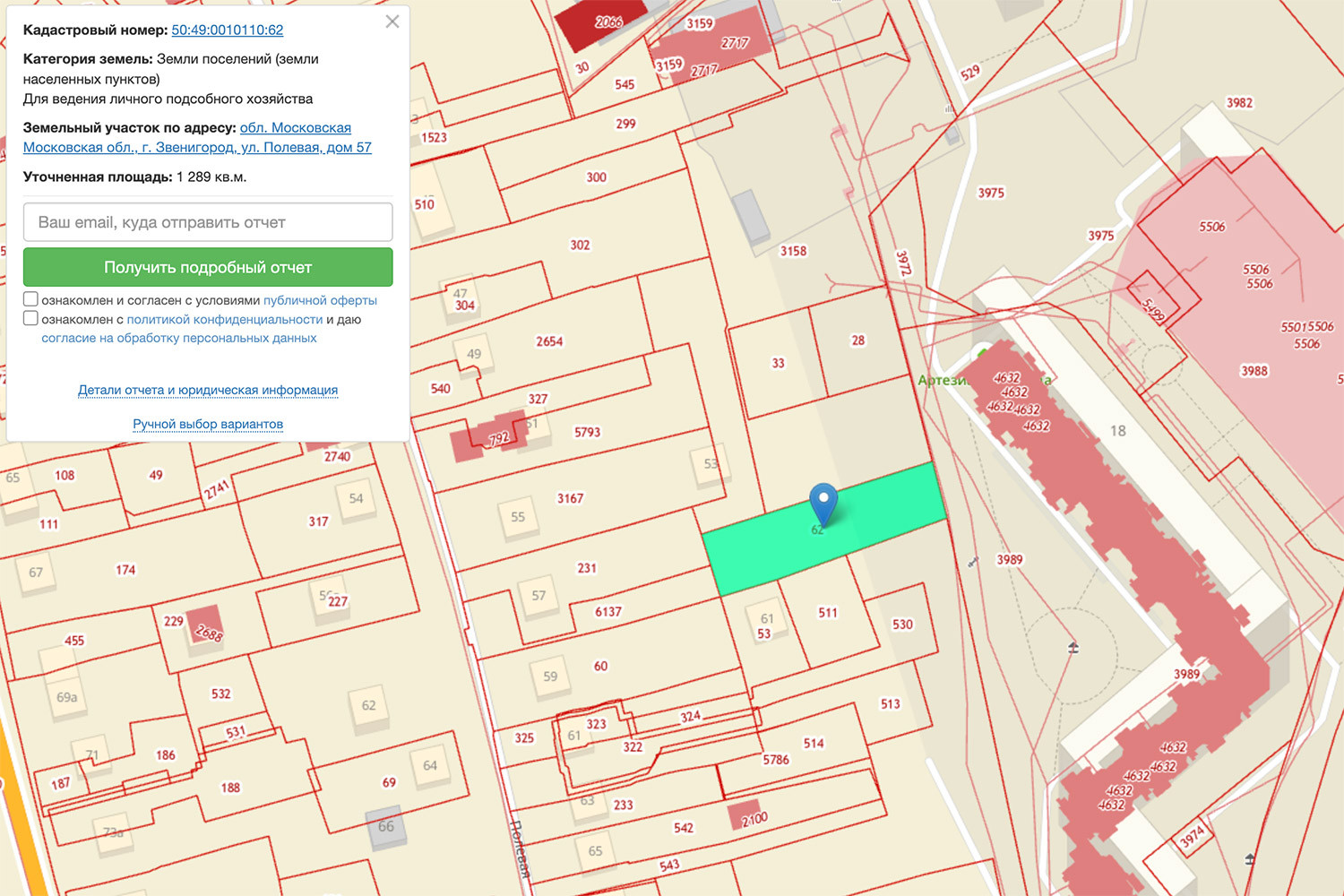The height and width of the screenshot is (896, 1344).
Task: Click the 'Уточненная площадь: 1 289 кв.м.' text
Action: (134, 177)
